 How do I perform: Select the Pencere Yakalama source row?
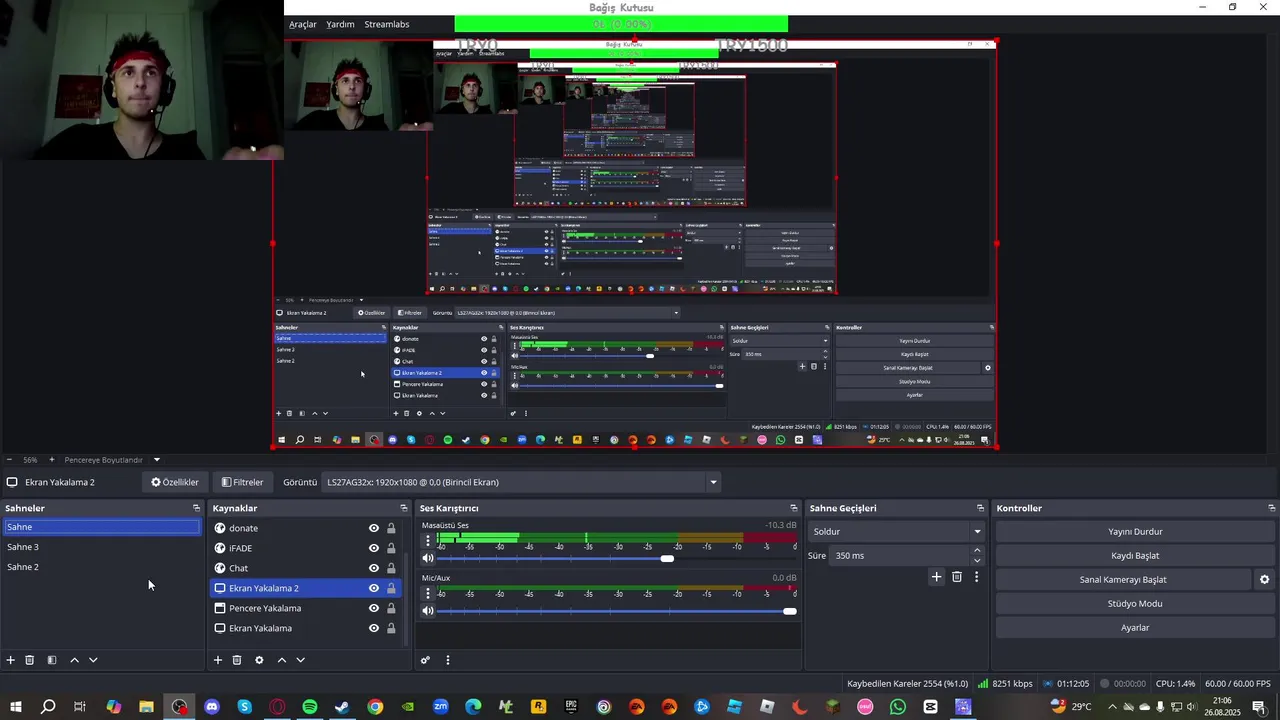coord(305,608)
